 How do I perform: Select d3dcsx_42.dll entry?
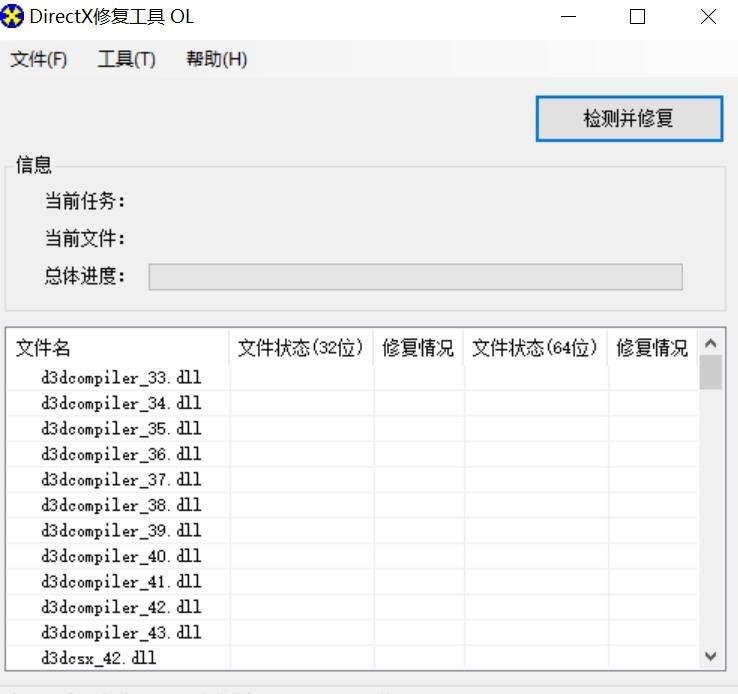pos(99,658)
